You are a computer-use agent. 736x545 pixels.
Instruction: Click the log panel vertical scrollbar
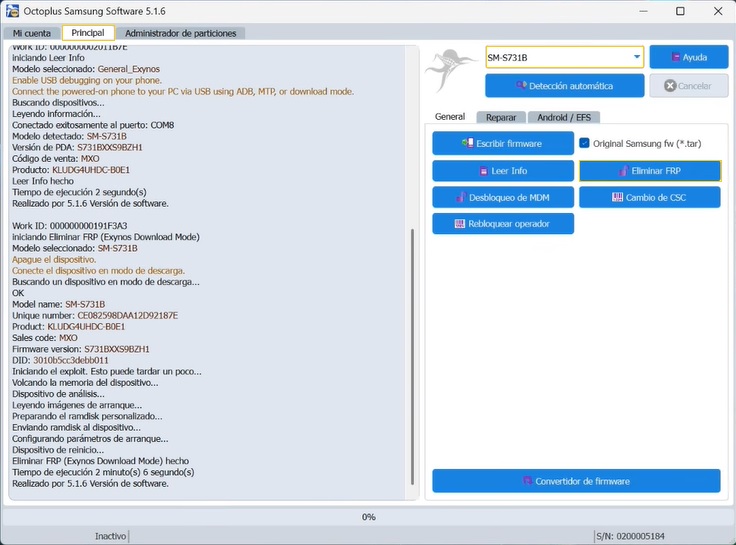(412, 357)
